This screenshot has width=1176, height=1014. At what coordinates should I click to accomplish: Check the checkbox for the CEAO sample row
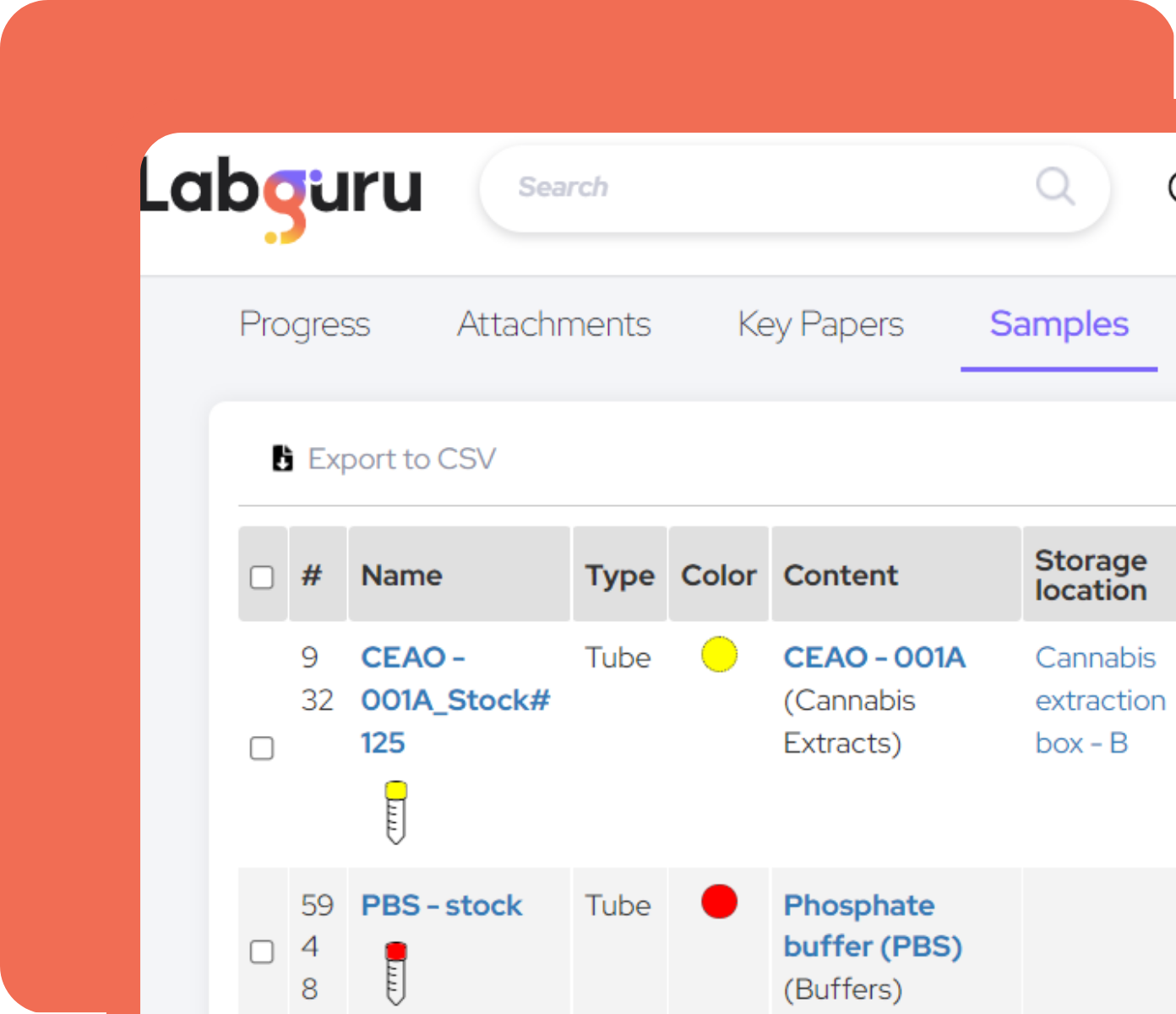[263, 749]
